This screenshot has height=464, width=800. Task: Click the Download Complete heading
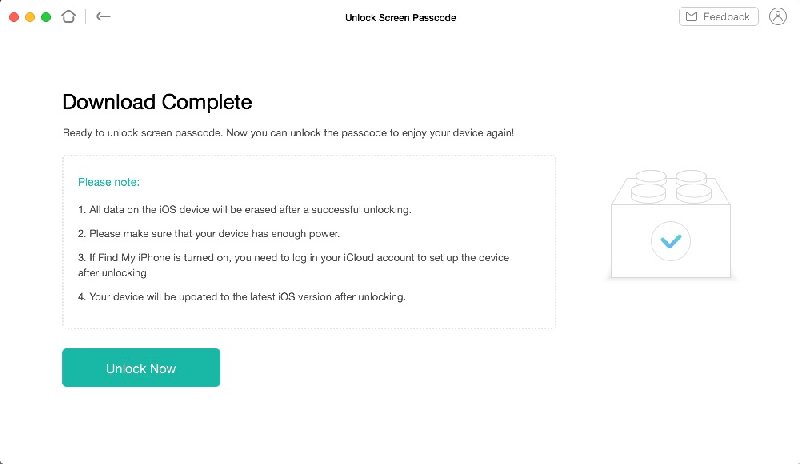click(x=157, y=102)
